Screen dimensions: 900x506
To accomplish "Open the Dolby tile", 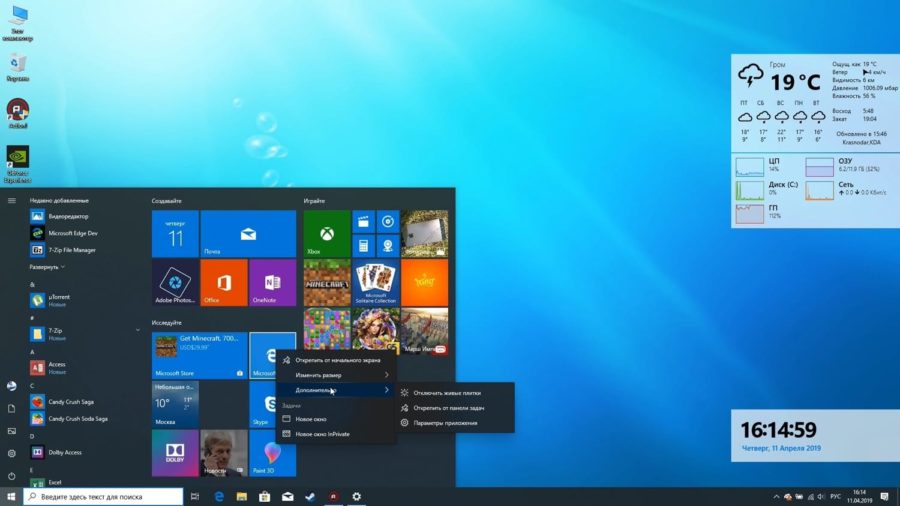I will 175,453.
